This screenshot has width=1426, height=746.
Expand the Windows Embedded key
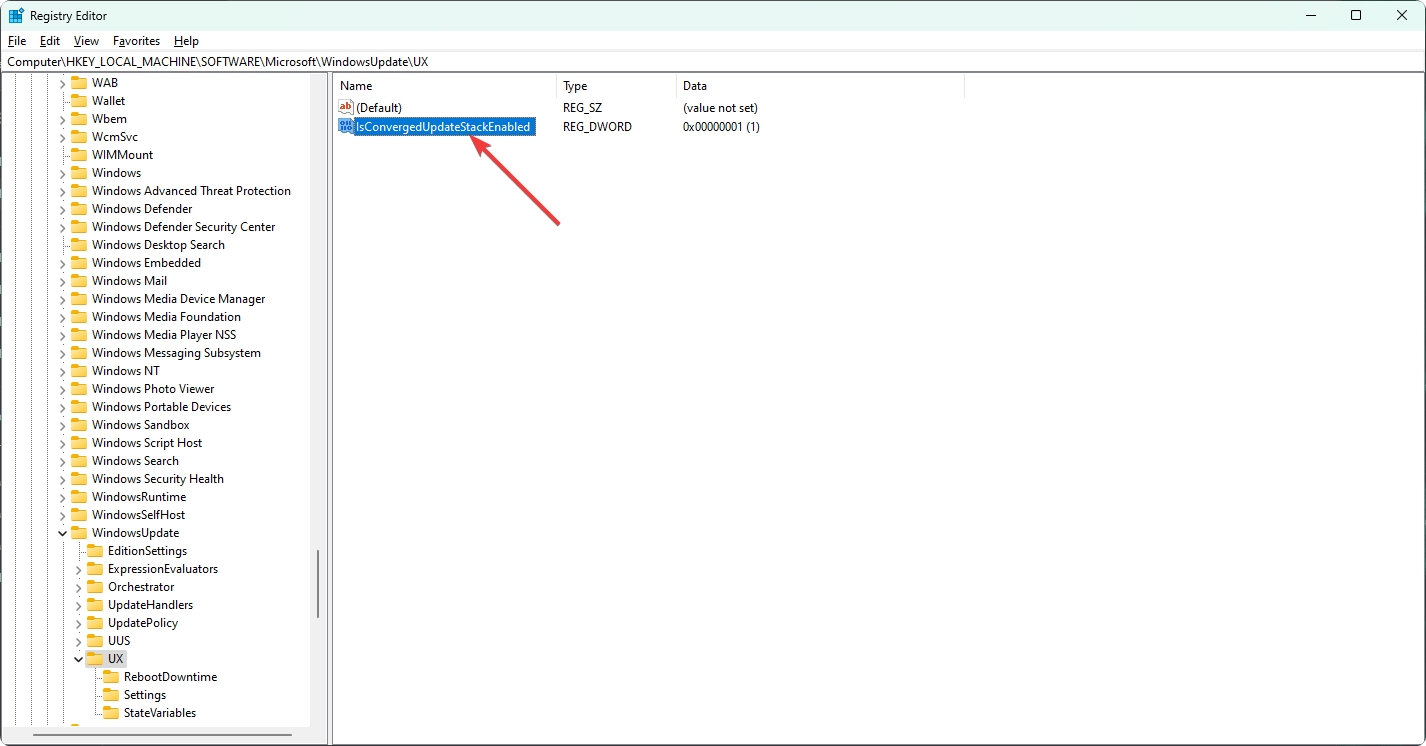(x=62, y=263)
